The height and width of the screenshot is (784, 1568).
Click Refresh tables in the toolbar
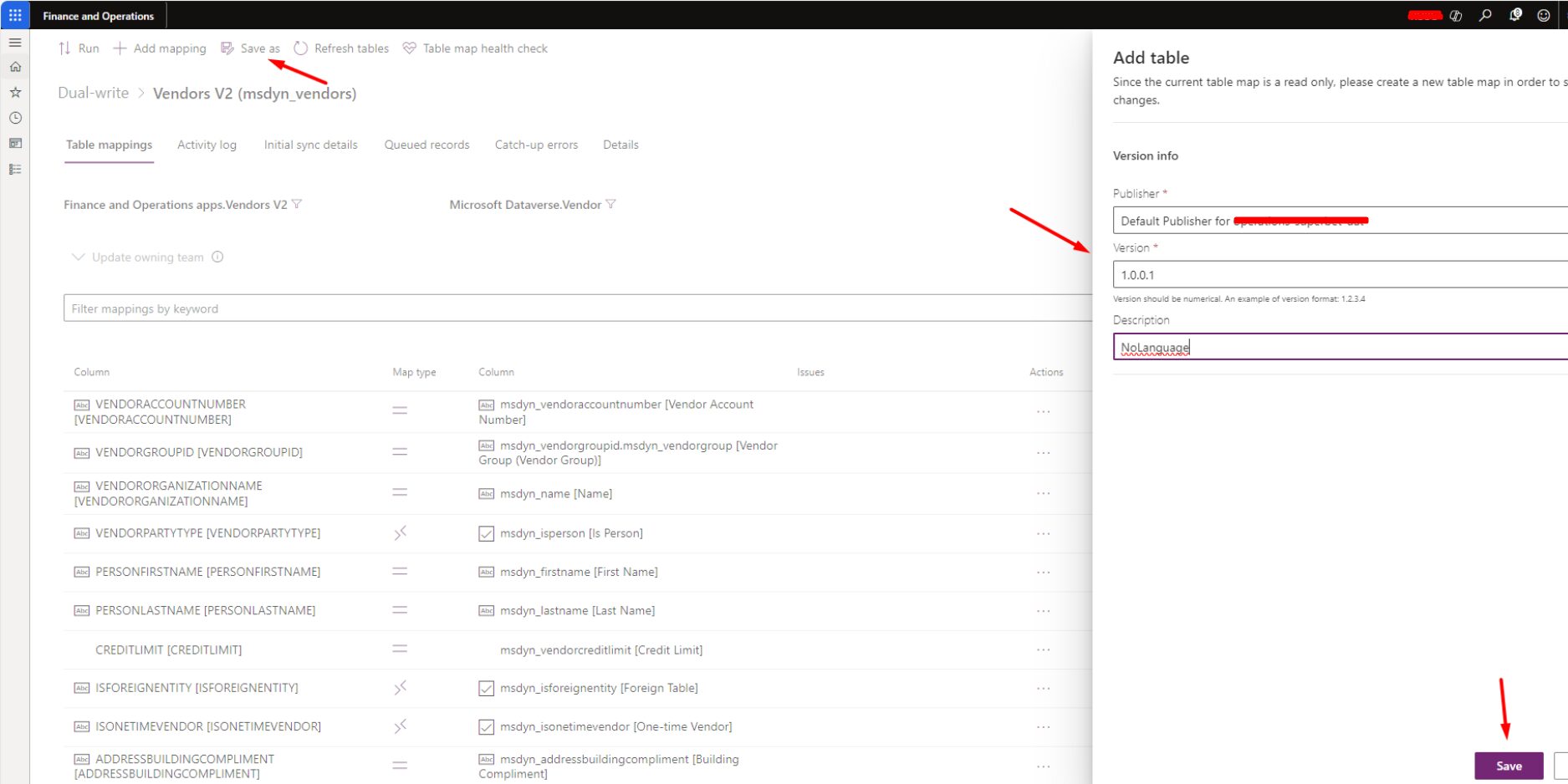(341, 48)
